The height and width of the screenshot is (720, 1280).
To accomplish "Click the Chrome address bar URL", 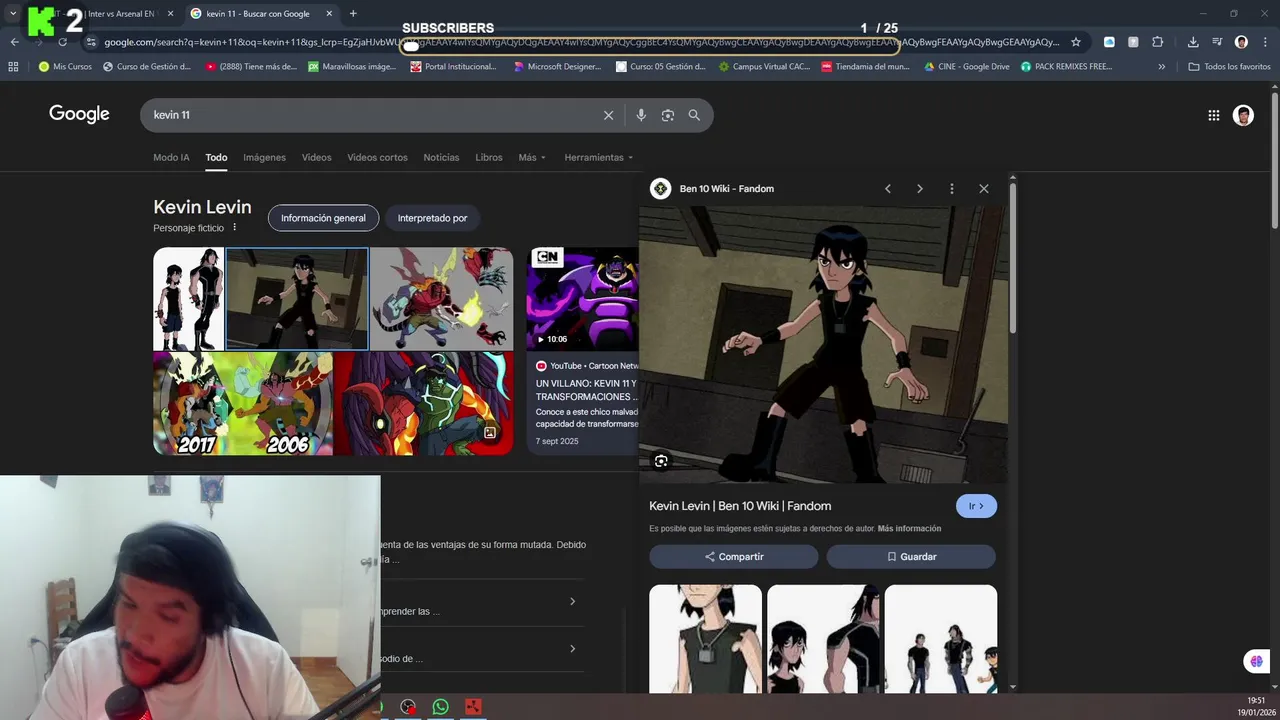I will (580, 42).
